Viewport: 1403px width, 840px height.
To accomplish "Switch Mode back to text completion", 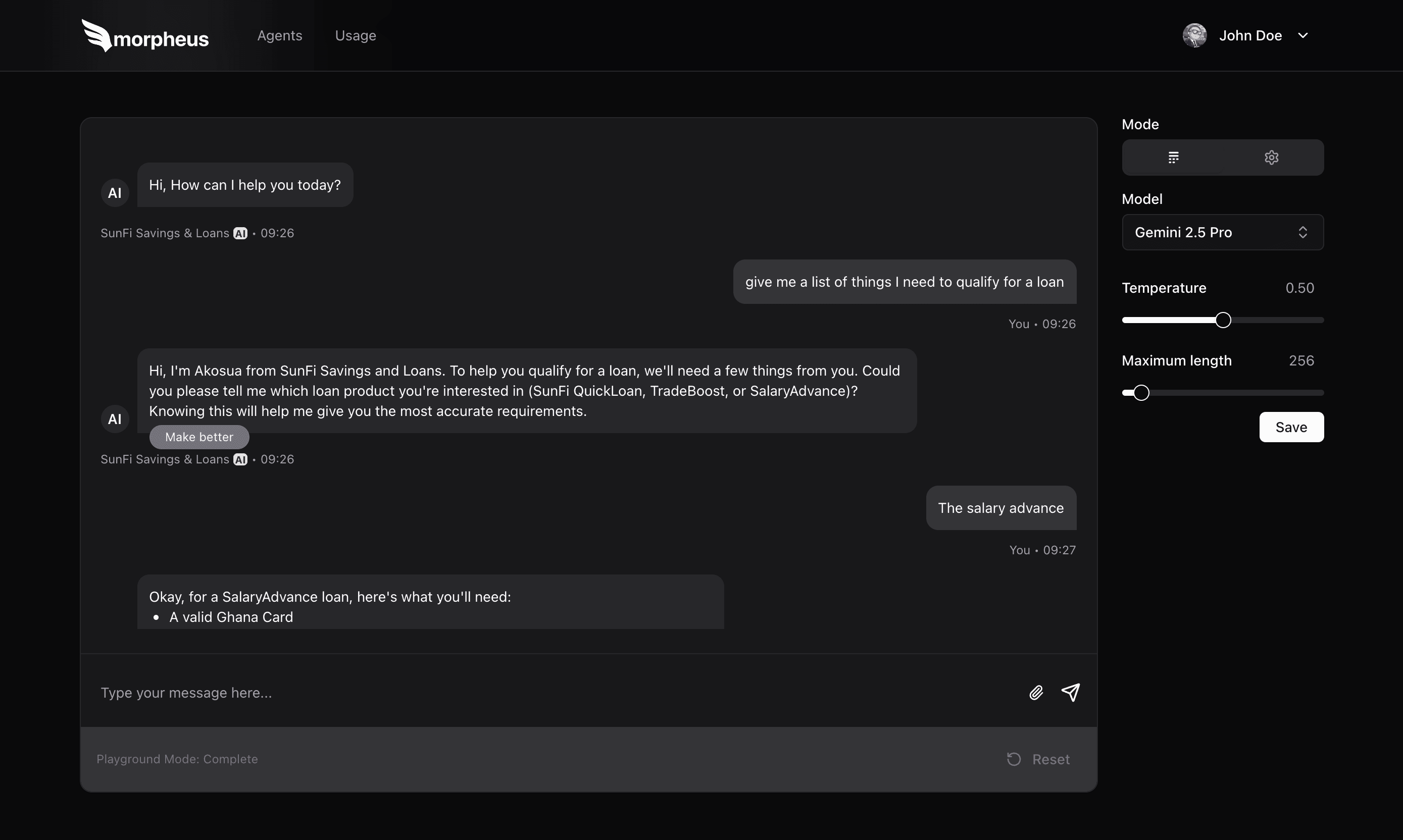I will click(1173, 157).
